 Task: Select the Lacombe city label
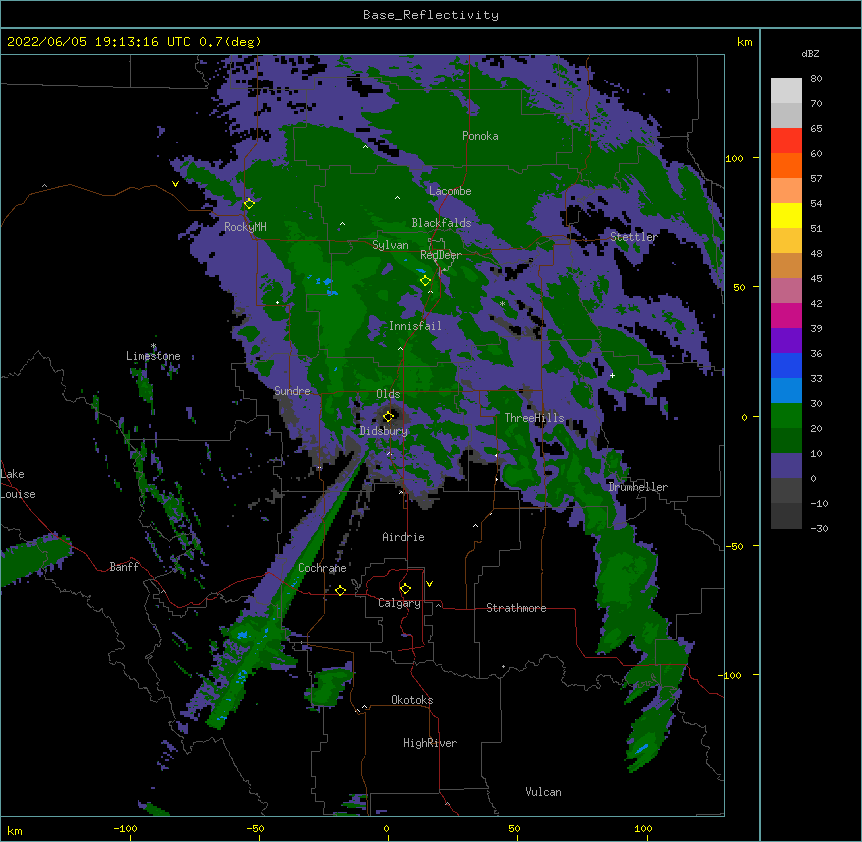(x=450, y=191)
